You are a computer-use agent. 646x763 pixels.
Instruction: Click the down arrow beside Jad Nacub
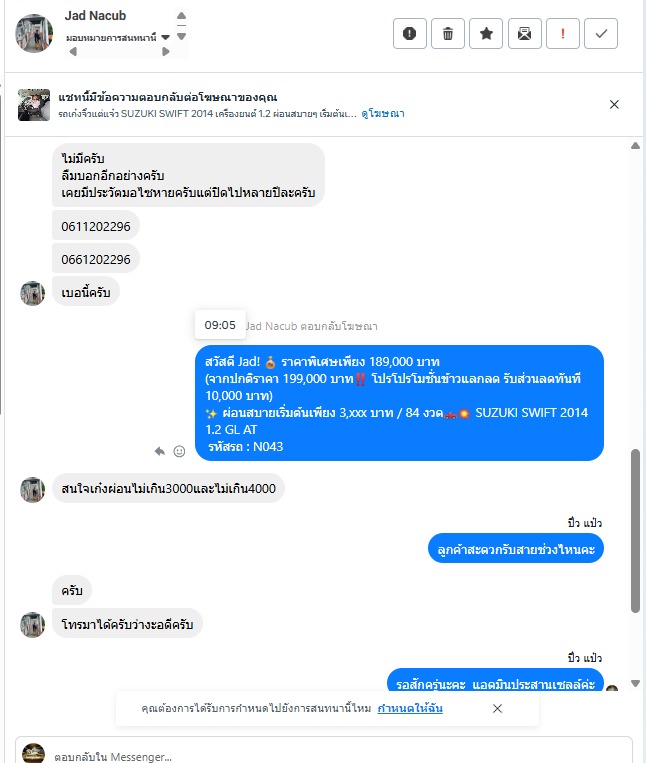point(181,36)
